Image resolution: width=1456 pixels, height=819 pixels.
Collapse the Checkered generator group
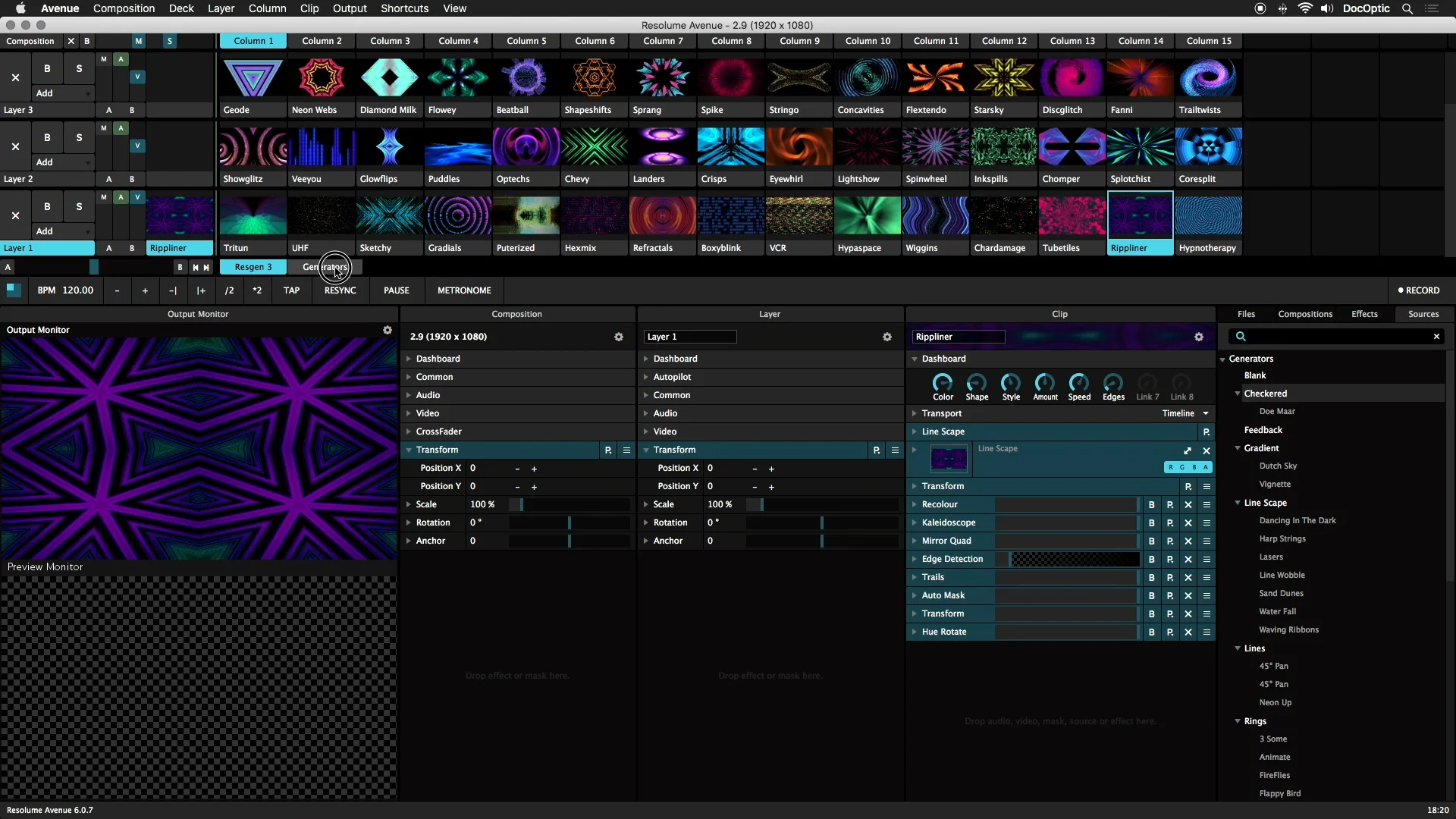tap(1238, 393)
